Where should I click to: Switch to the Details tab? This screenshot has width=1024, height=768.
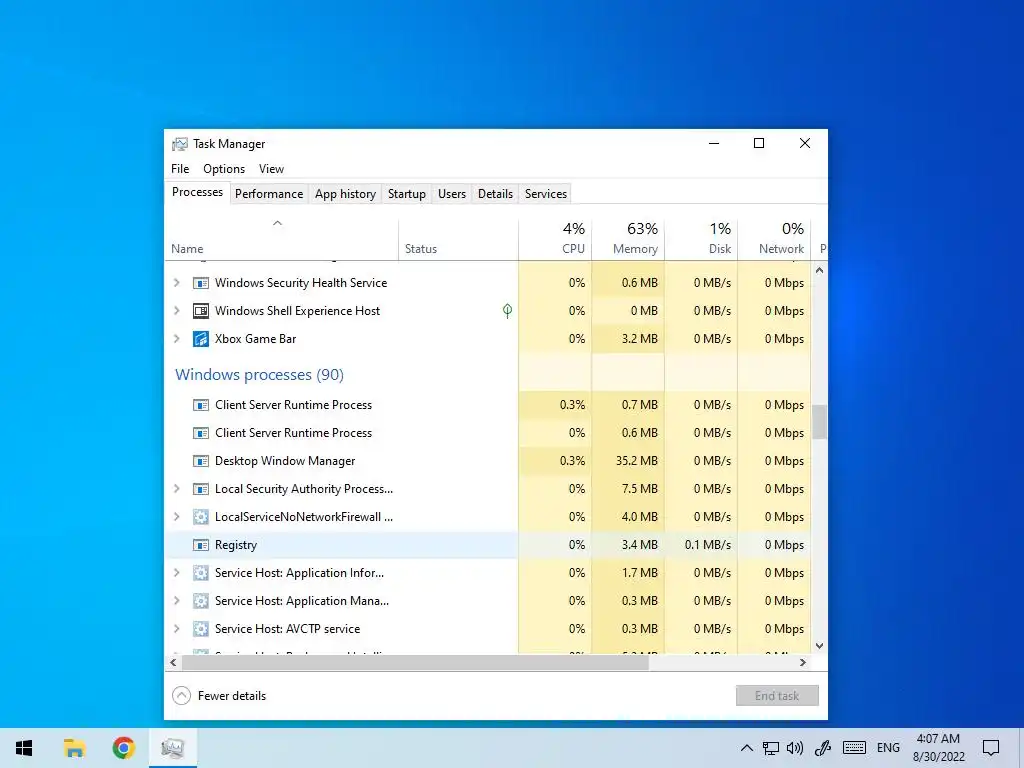[496, 194]
